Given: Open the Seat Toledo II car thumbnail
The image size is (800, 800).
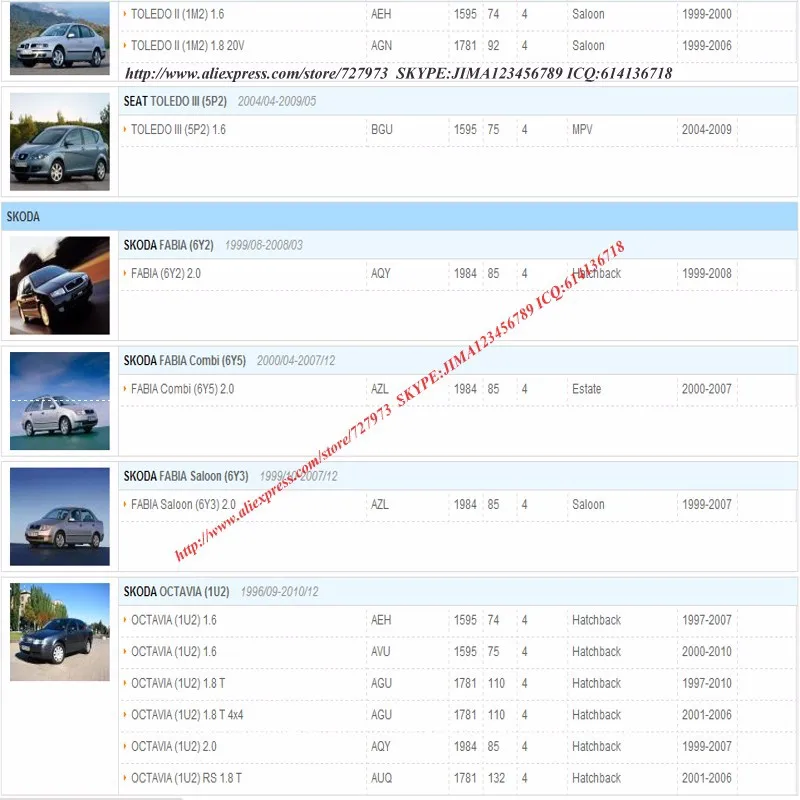Looking at the screenshot, I should tap(60, 38).
